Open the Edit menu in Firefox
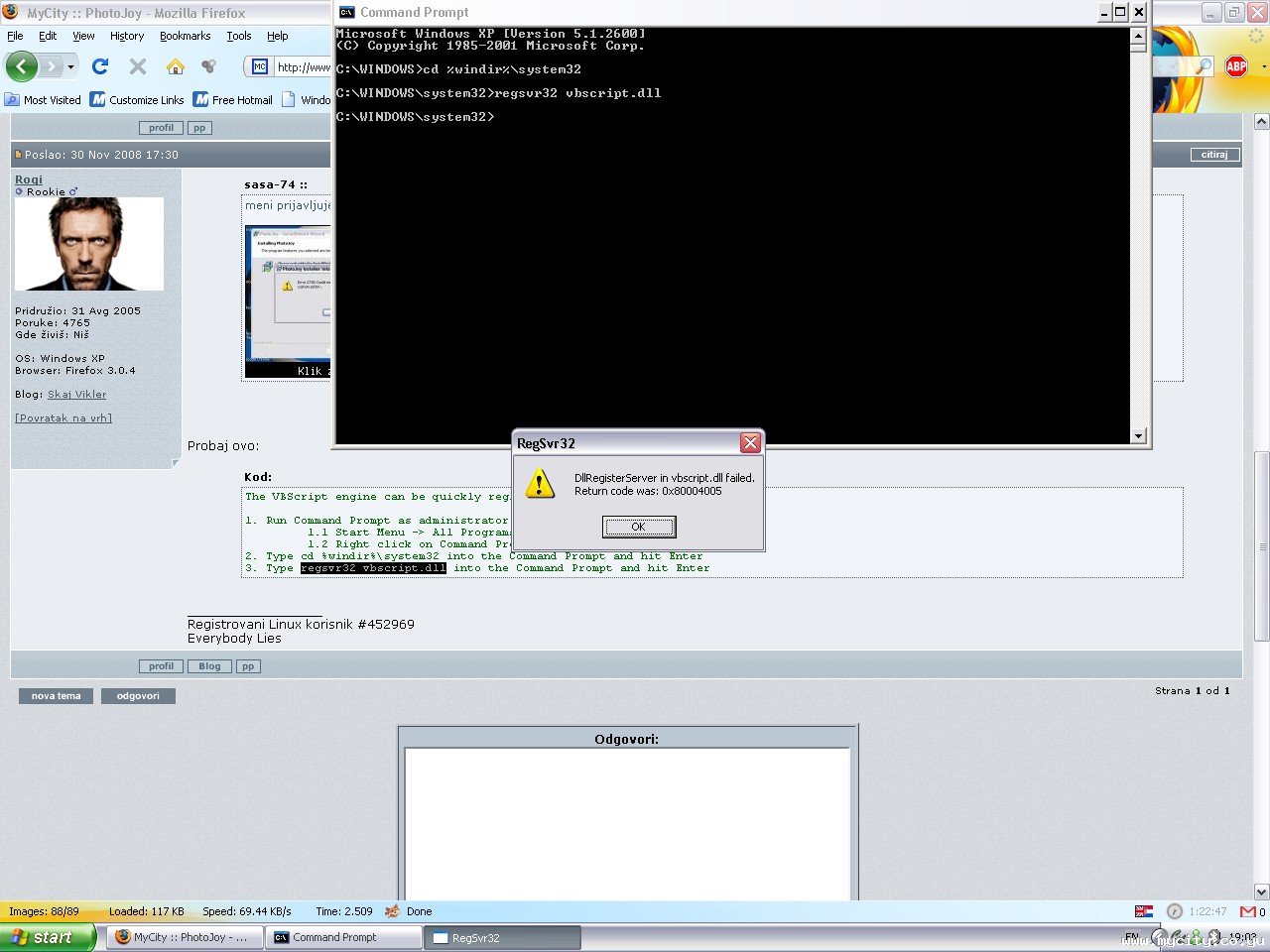The width and height of the screenshot is (1270, 952). tap(48, 36)
